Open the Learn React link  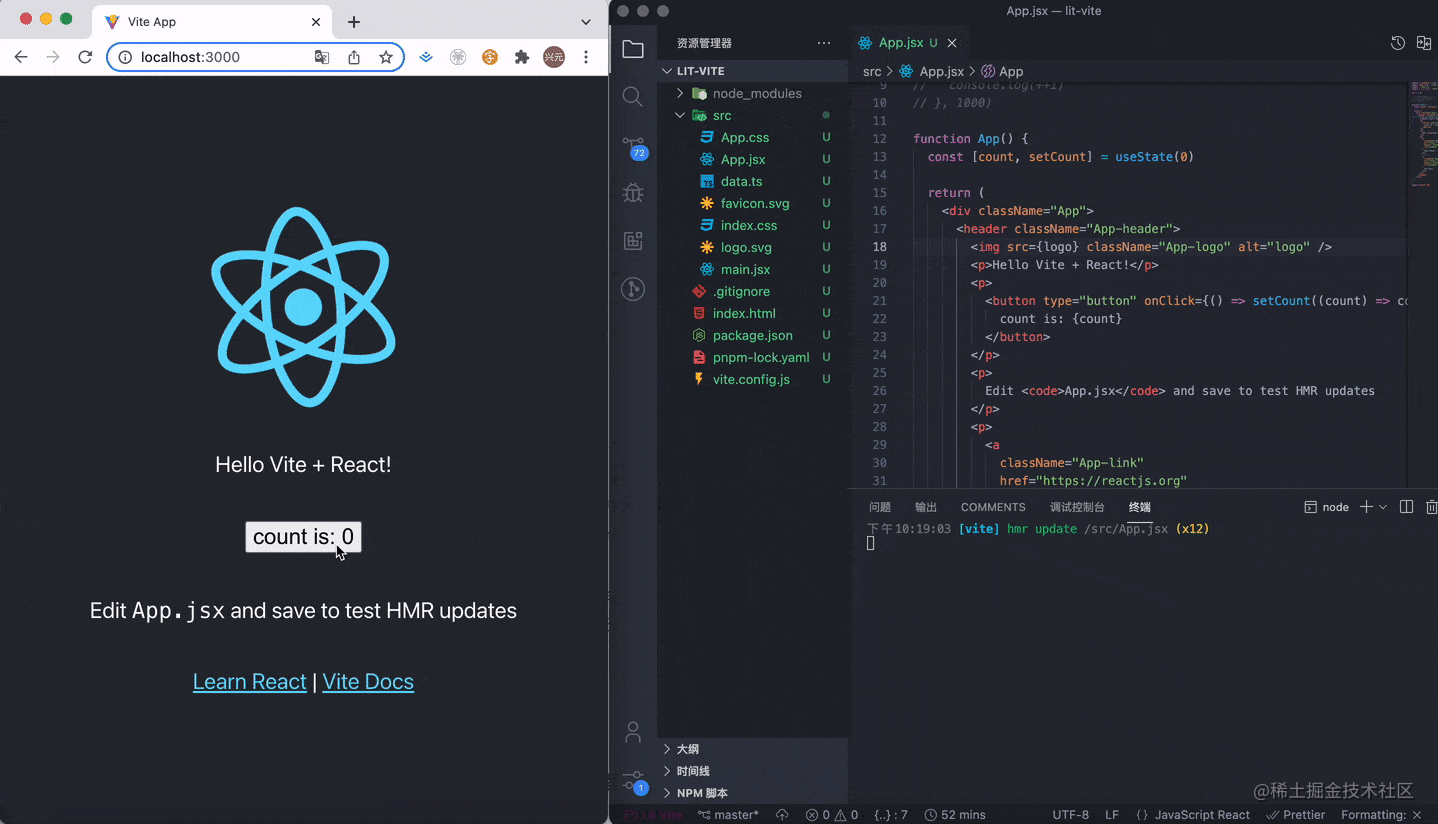[x=249, y=682]
